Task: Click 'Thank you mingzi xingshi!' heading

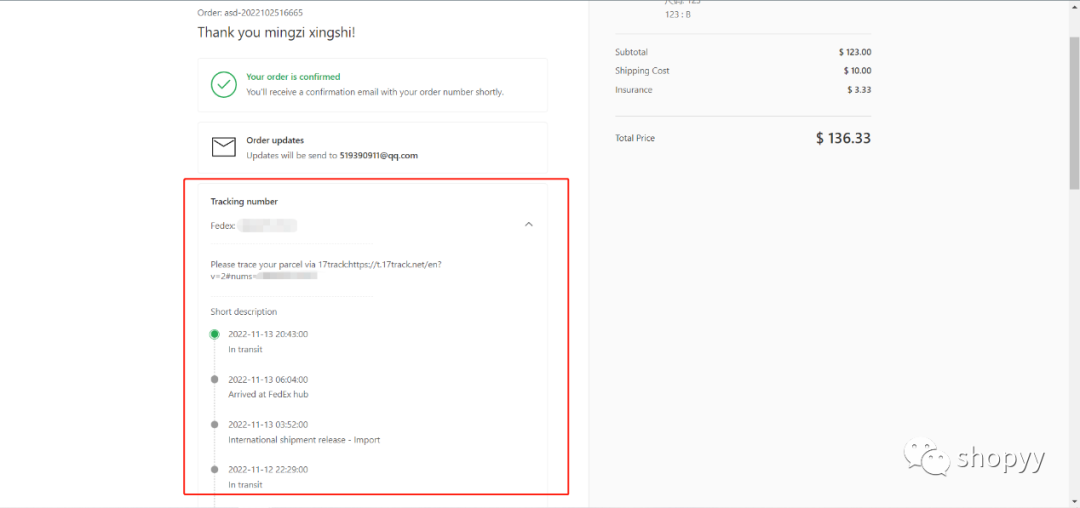Action: point(276,32)
